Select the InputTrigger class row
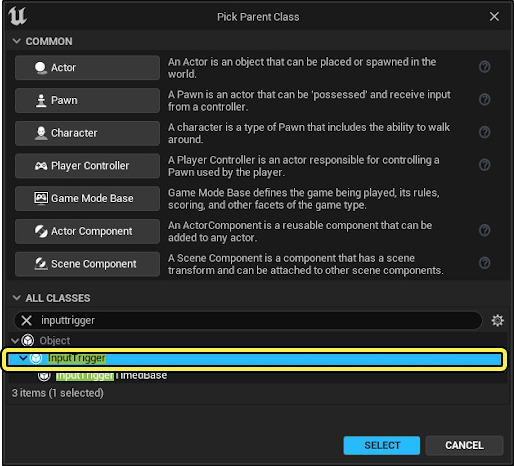Image resolution: width=514 pixels, height=466 pixels. 255,358
